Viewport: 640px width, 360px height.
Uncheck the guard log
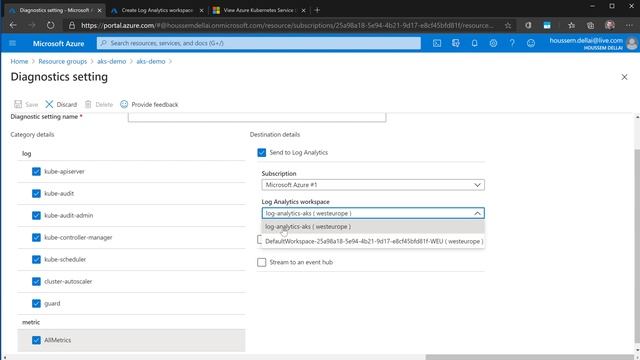tap(36, 304)
